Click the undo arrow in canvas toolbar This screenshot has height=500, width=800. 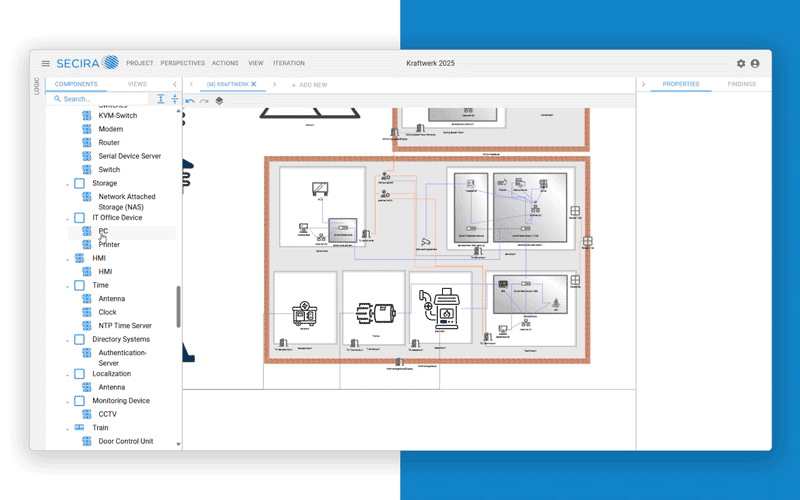[190, 101]
